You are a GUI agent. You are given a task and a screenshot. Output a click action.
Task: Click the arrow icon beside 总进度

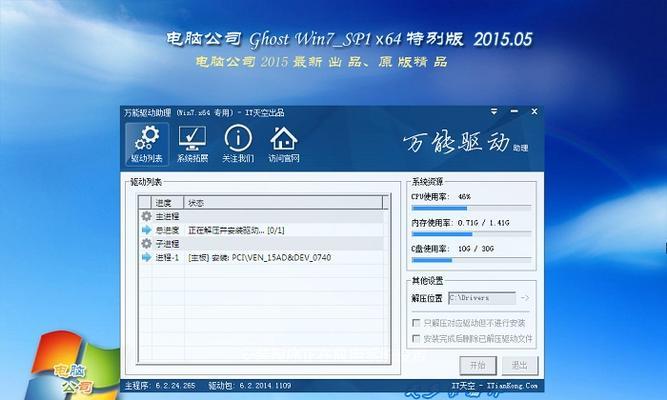[146, 230]
